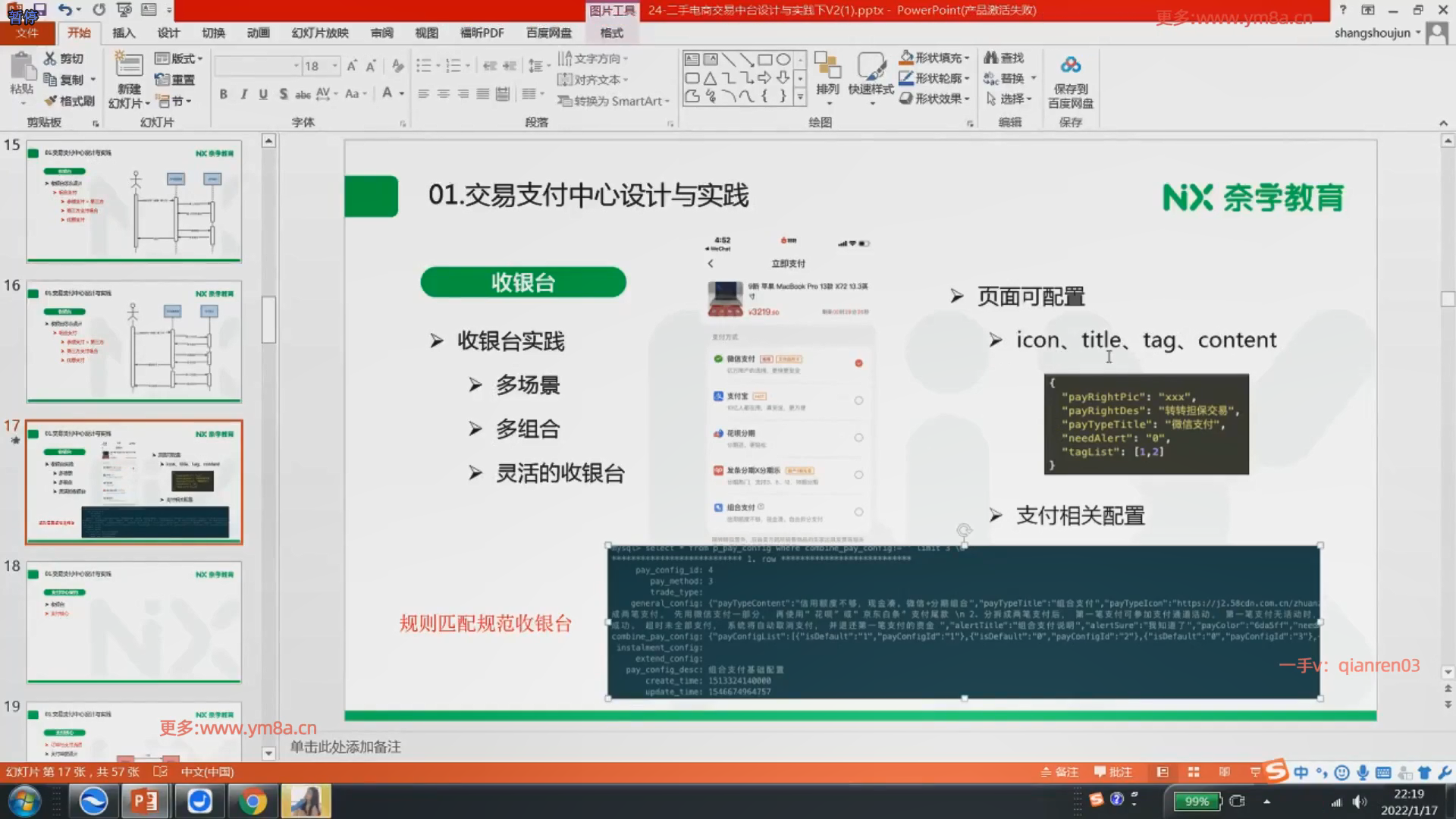Toggle bold text formatting
This screenshot has width=1456, height=819.
[223, 94]
